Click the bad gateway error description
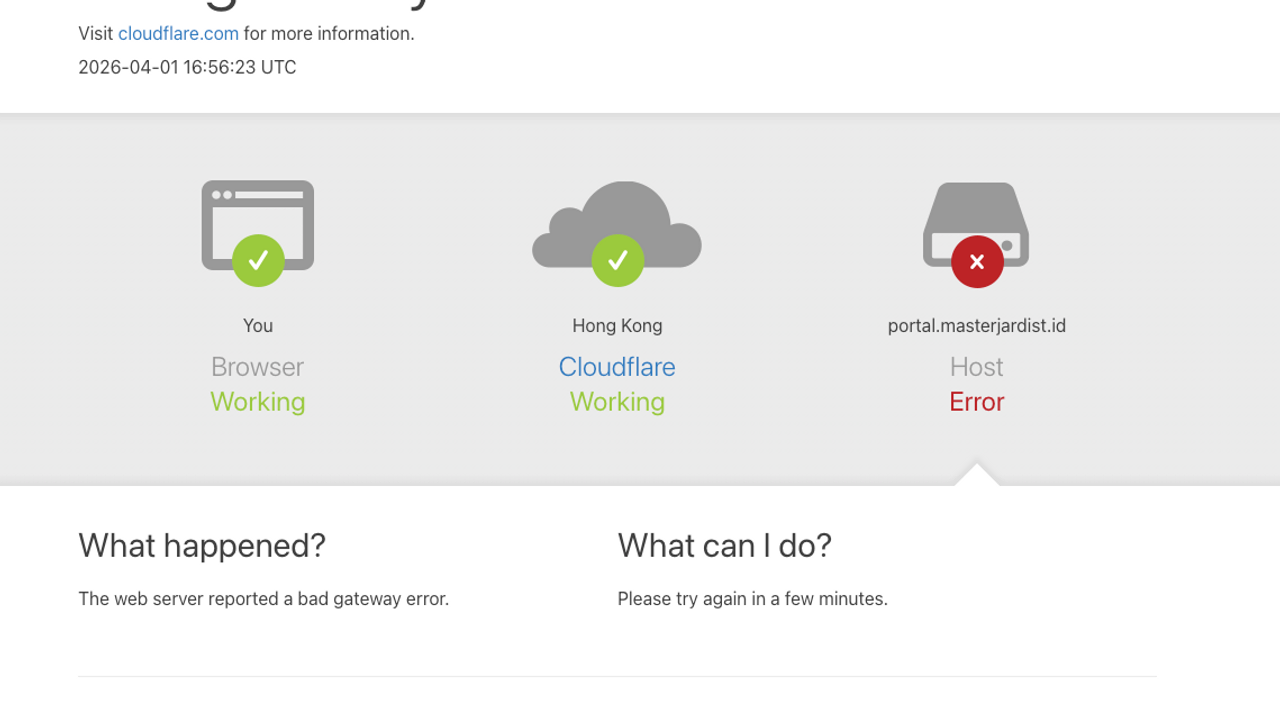1280x720 pixels. (x=264, y=599)
